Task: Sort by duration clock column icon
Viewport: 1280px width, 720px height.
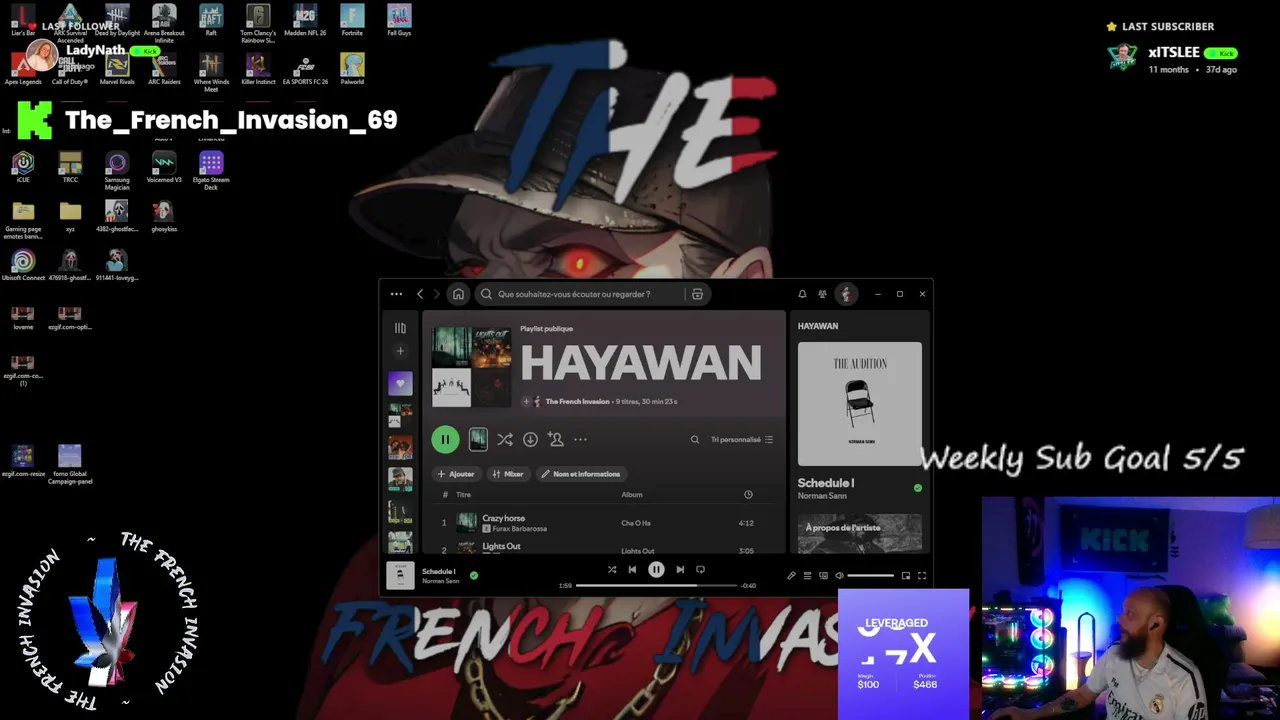Action: click(x=748, y=494)
